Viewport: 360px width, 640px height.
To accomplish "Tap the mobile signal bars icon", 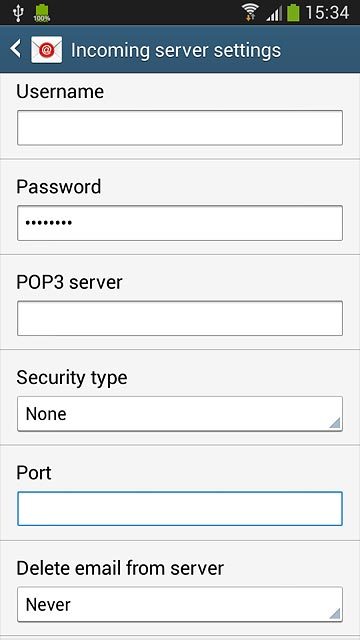I will (274, 13).
